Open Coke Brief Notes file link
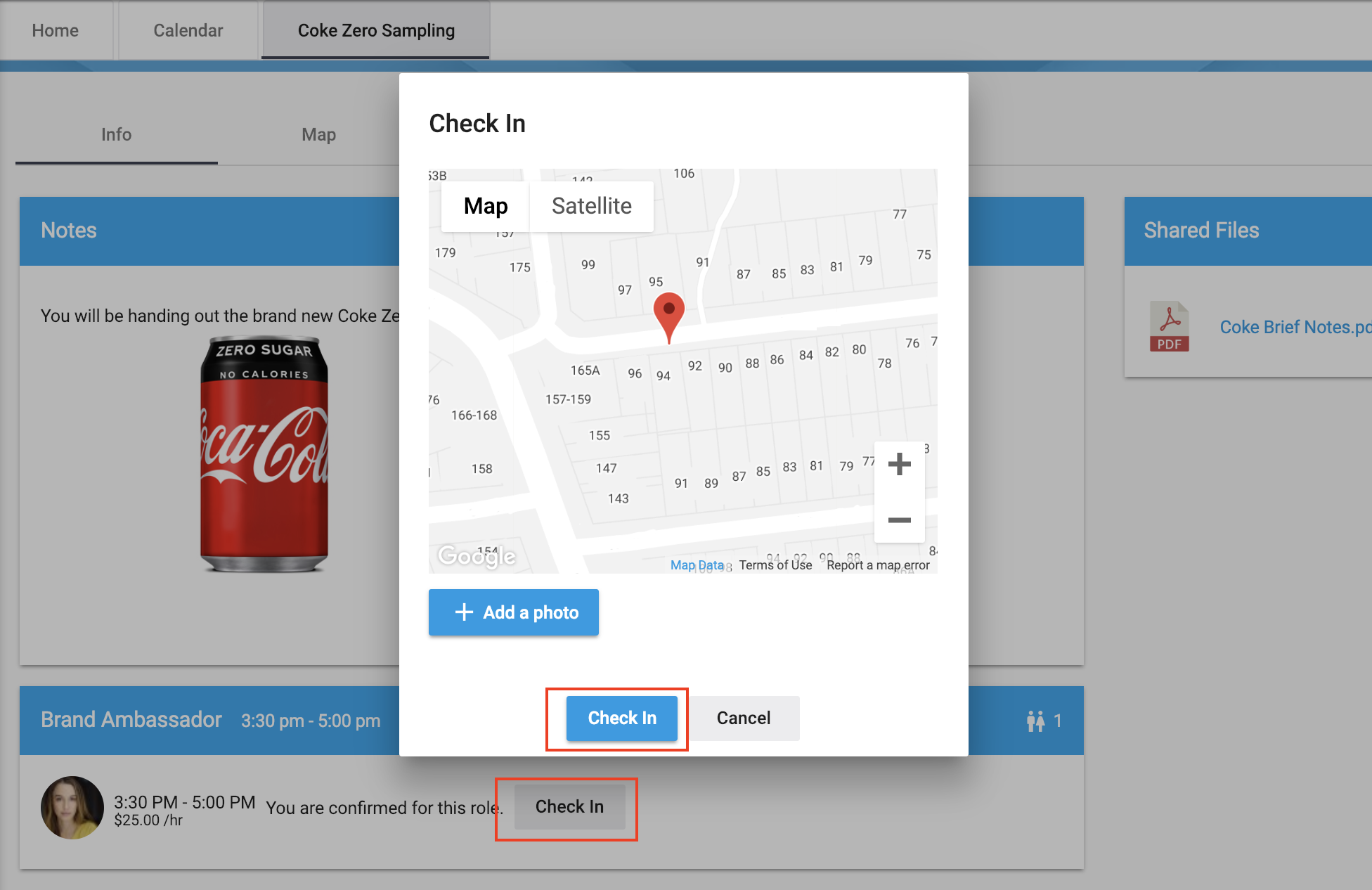This screenshot has width=1372, height=890. [1294, 327]
